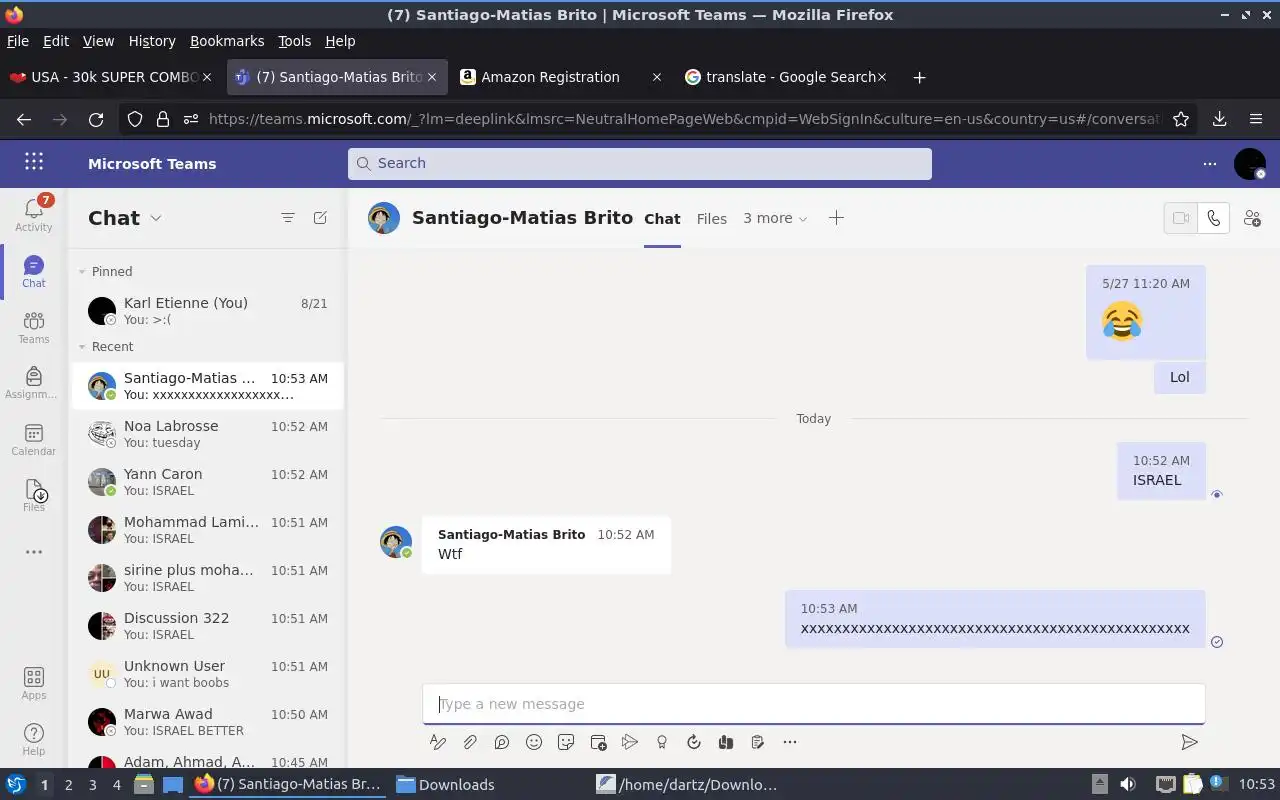
Task: Reload page in Firefox
Action: 96,119
